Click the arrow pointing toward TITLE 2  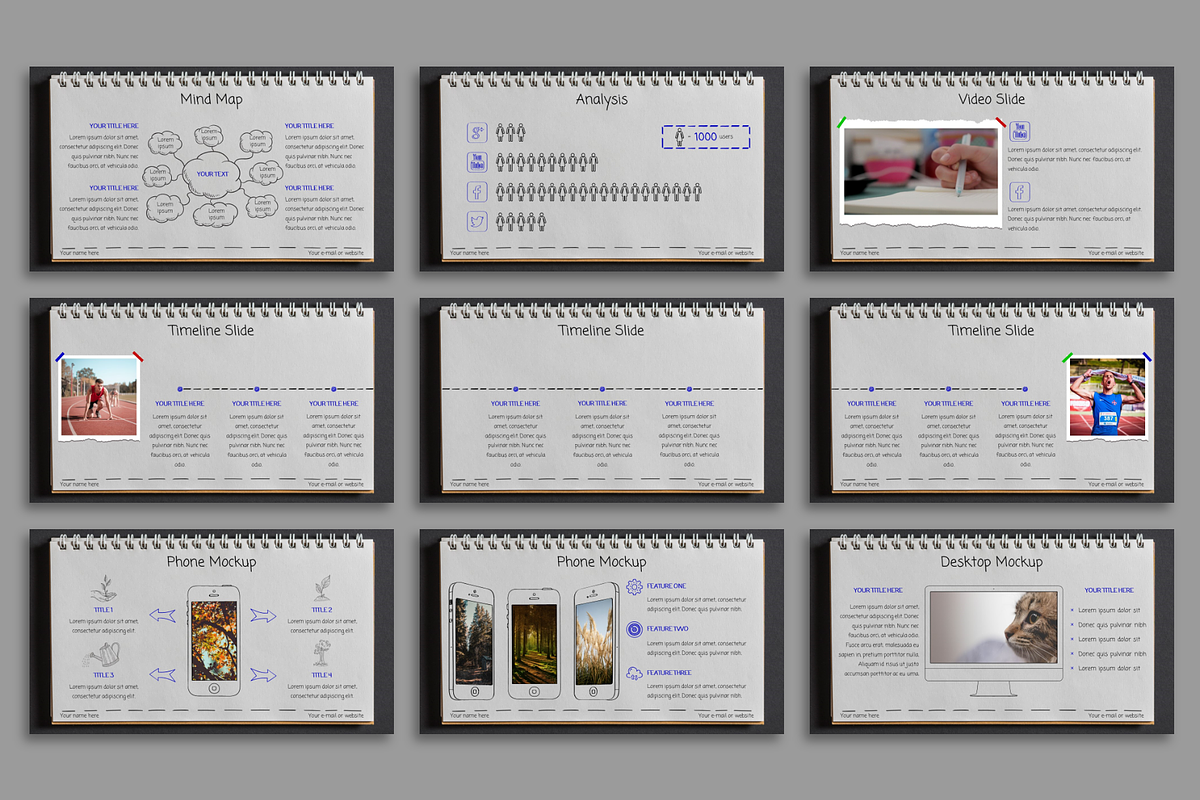263,615
